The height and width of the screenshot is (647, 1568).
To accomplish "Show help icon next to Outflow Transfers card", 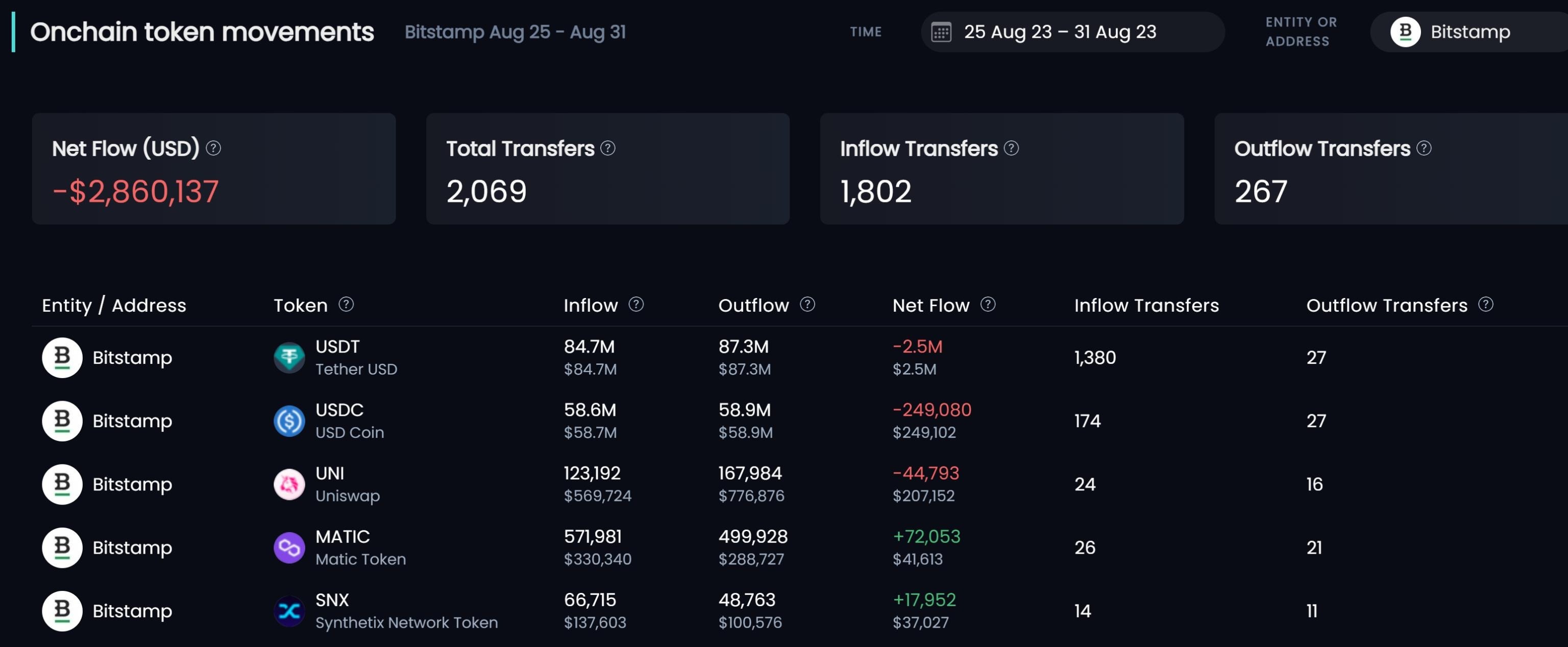I will point(1424,148).
